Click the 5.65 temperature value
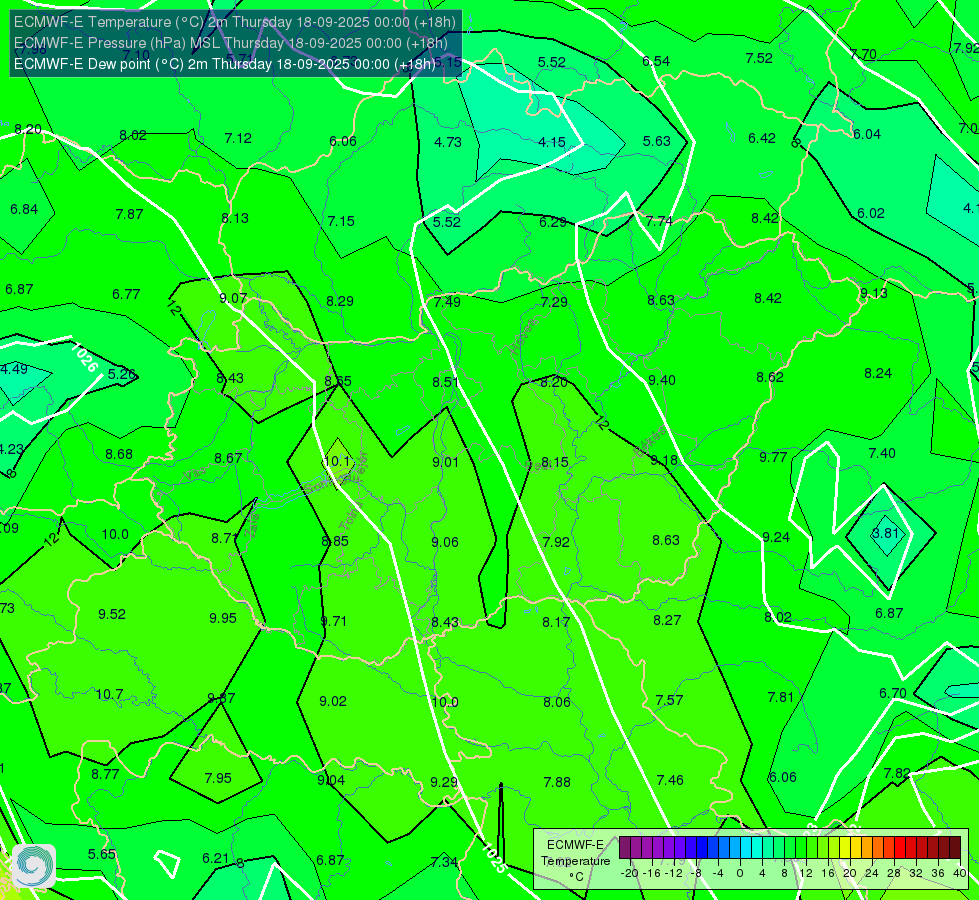Image resolution: width=979 pixels, height=900 pixels. pos(101,854)
